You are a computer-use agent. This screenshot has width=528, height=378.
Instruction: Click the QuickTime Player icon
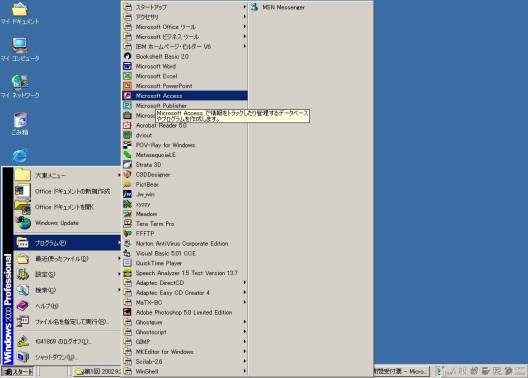[x=127, y=263]
